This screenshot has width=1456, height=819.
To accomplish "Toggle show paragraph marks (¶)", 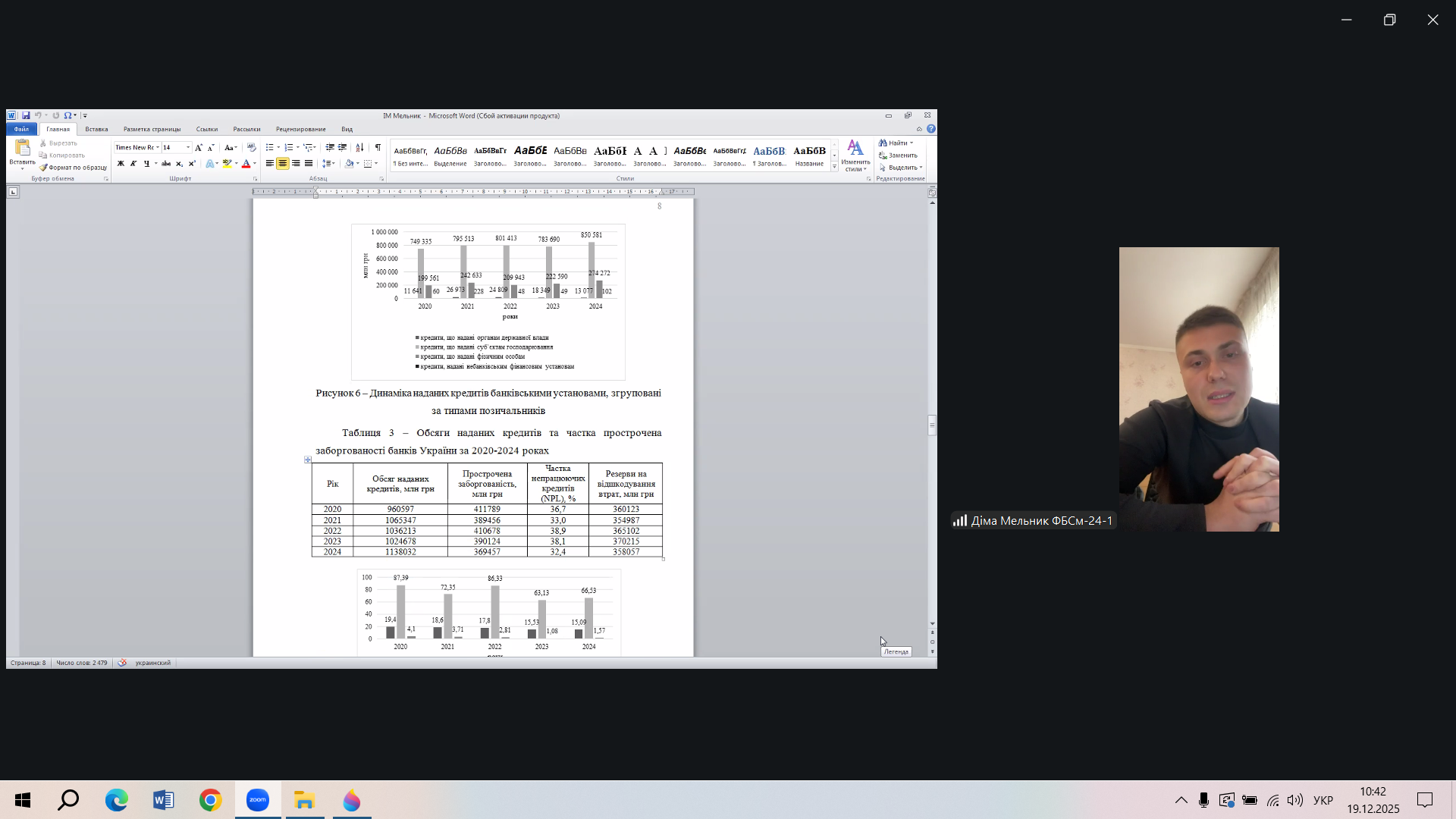I will pyautogui.click(x=378, y=148).
